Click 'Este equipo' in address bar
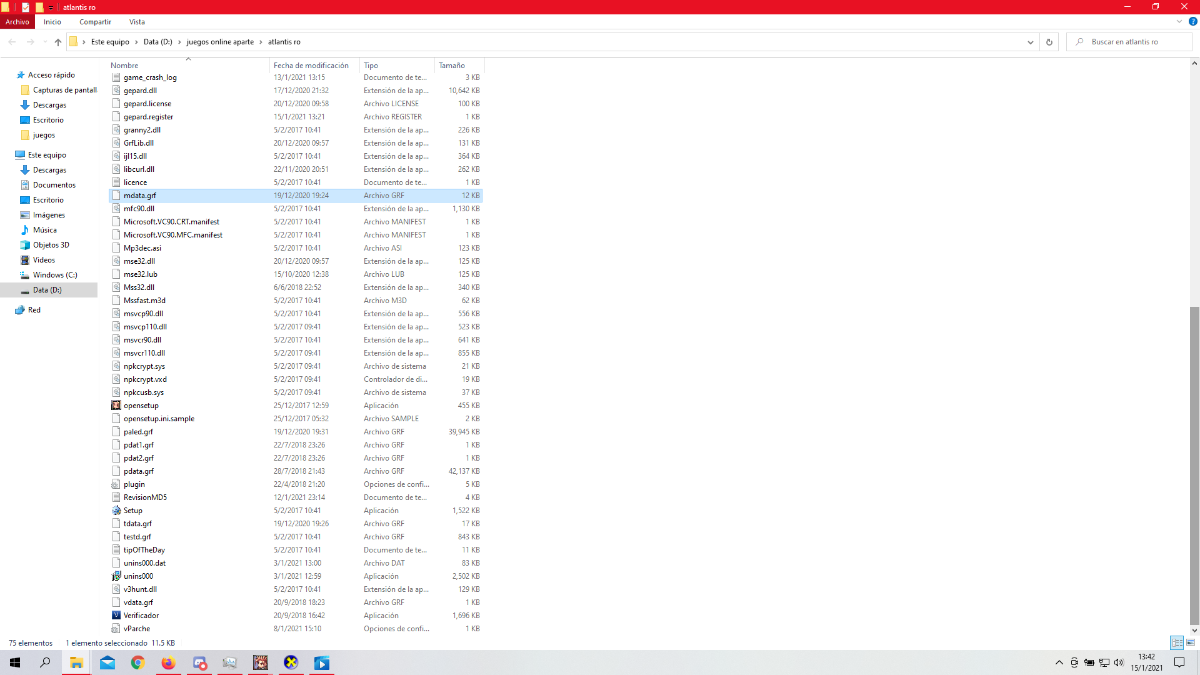The width and height of the screenshot is (1200, 675). pyautogui.click(x=110, y=42)
